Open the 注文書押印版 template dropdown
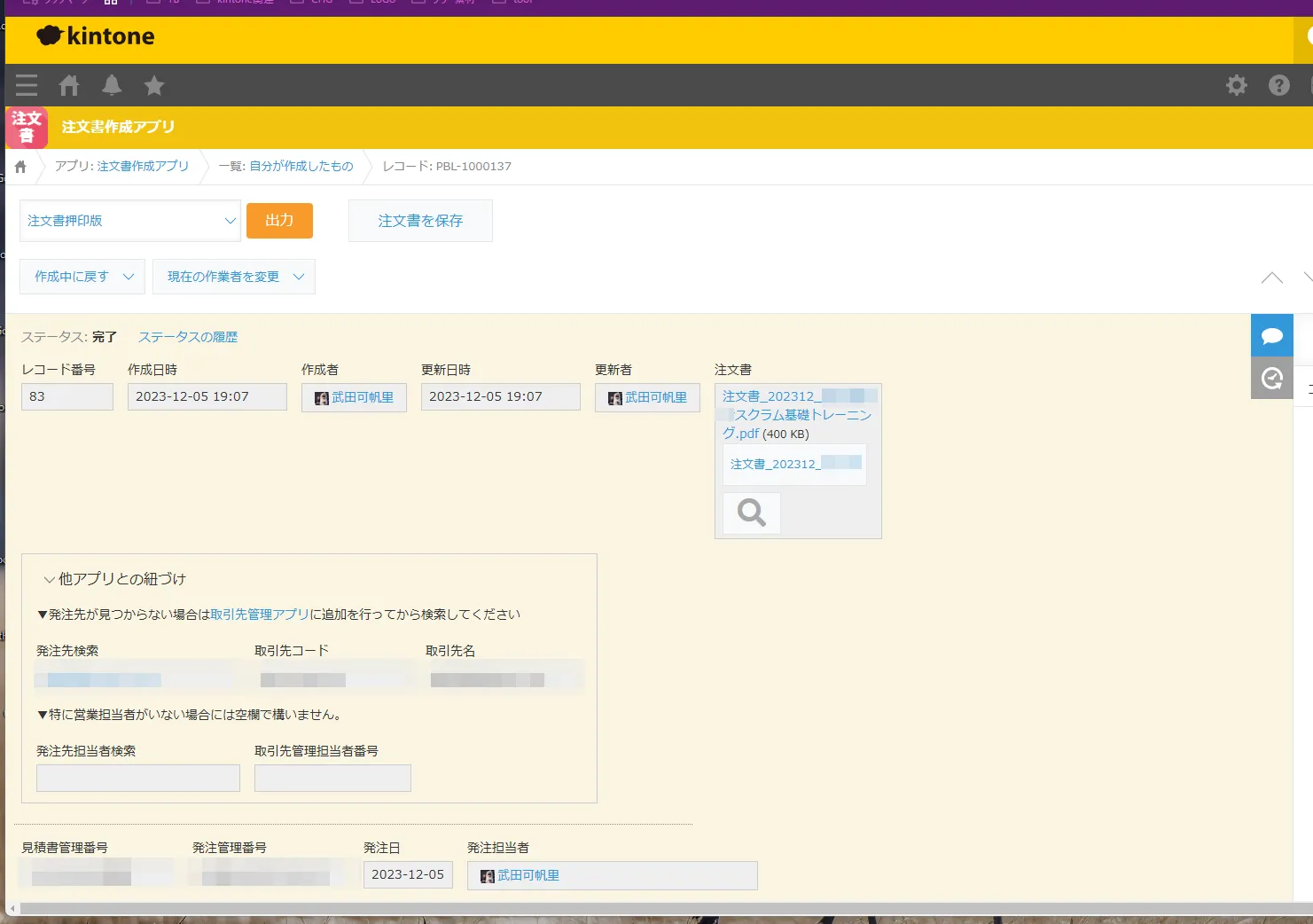Screen dimensions: 1313x924 coord(129,221)
